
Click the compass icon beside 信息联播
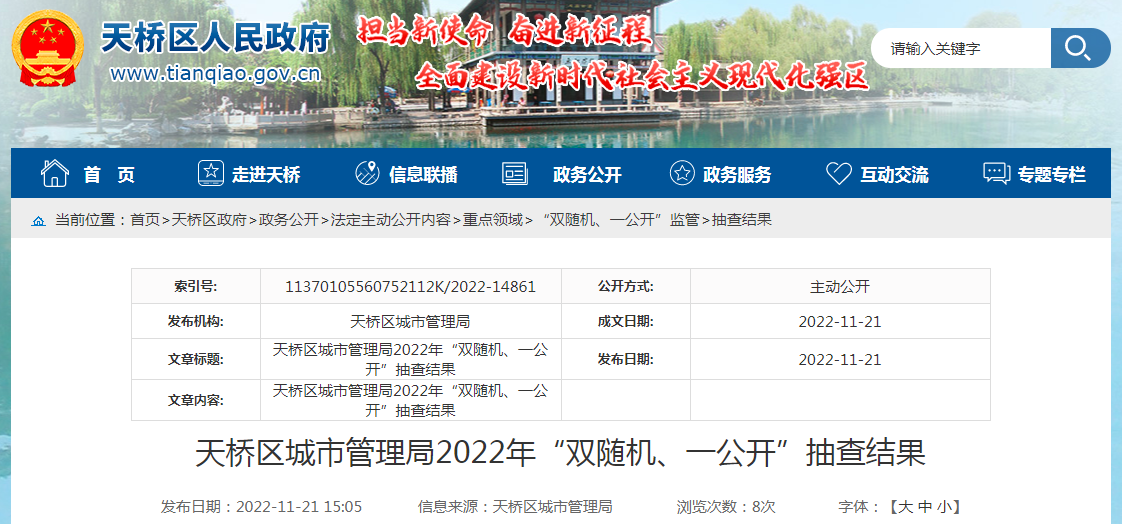(367, 173)
